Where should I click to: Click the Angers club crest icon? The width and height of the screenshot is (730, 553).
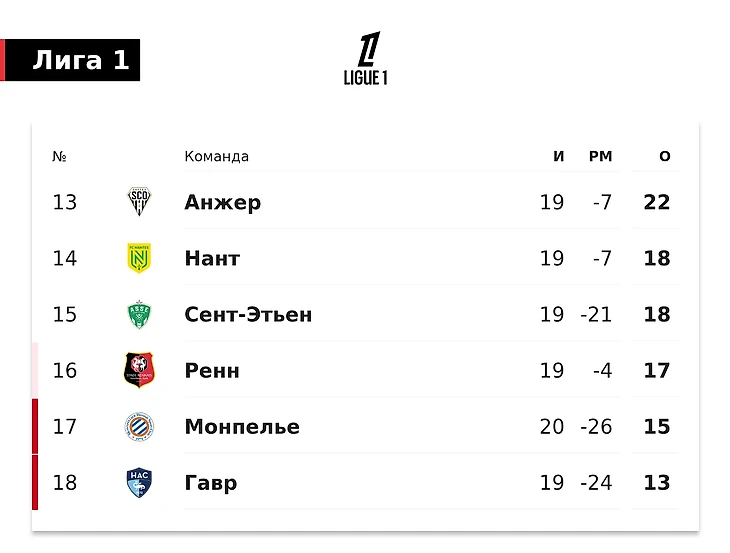[x=139, y=202]
